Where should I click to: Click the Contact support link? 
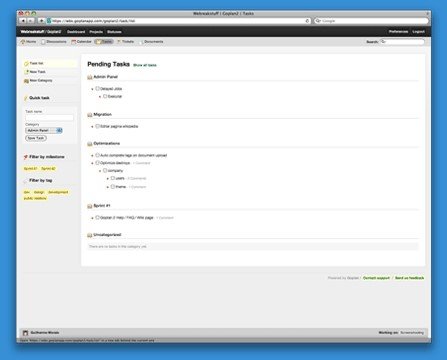click(376, 278)
